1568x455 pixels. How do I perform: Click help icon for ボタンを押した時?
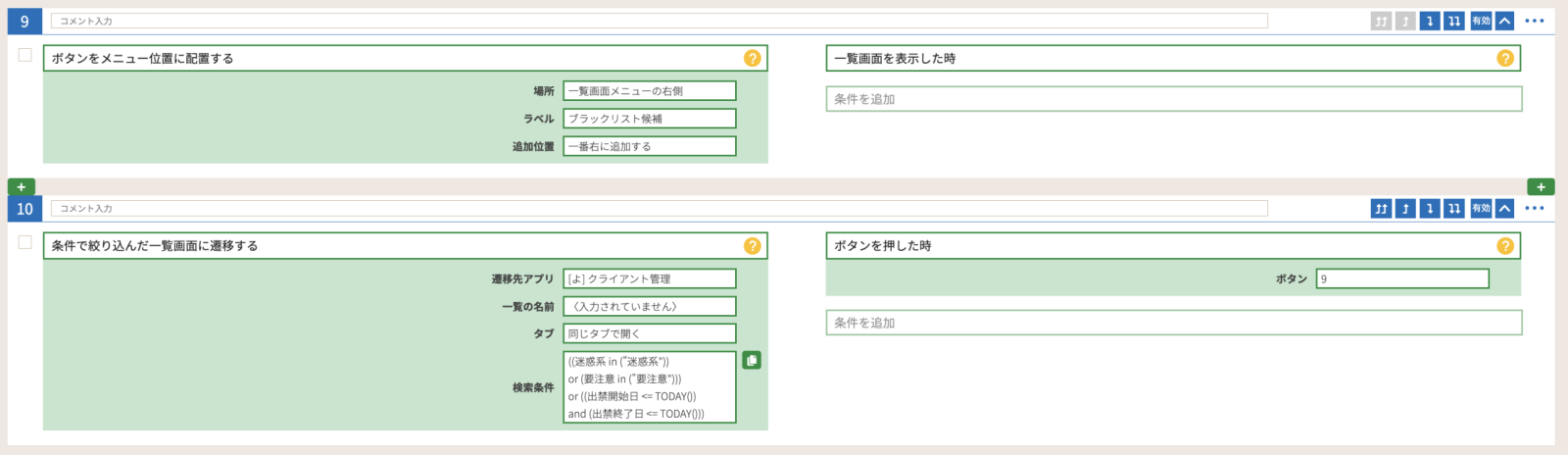1504,246
